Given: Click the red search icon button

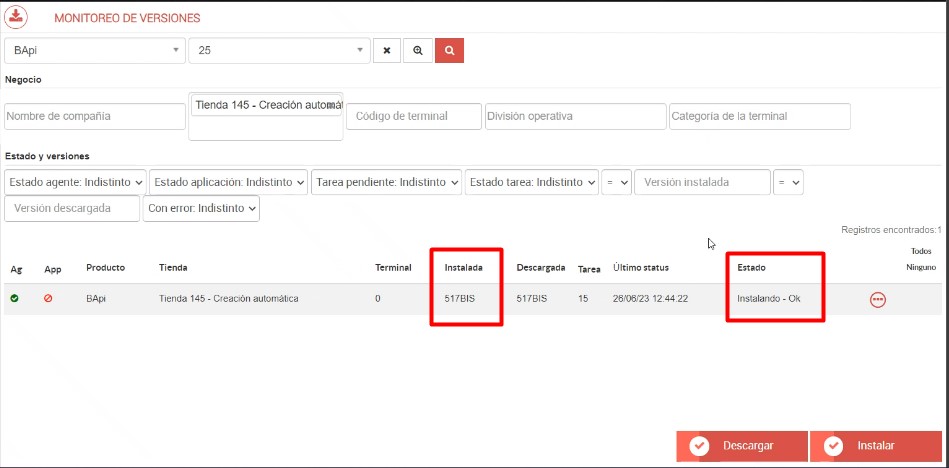Looking at the screenshot, I should [x=450, y=50].
